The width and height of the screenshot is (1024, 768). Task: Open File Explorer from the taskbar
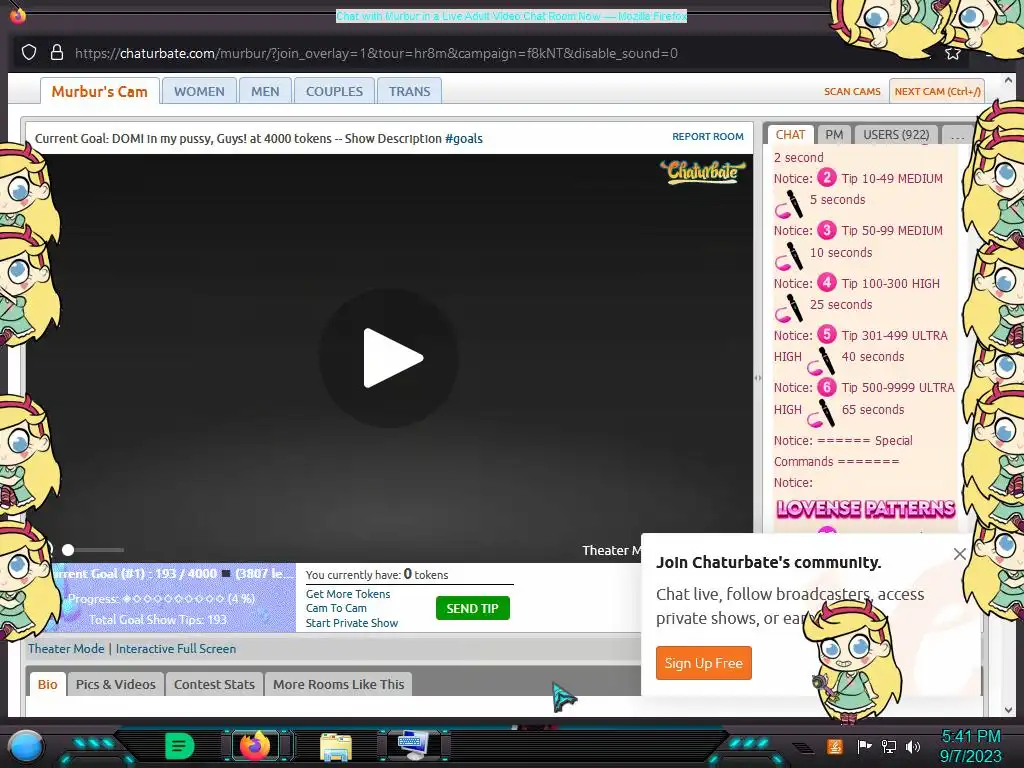pyautogui.click(x=336, y=746)
